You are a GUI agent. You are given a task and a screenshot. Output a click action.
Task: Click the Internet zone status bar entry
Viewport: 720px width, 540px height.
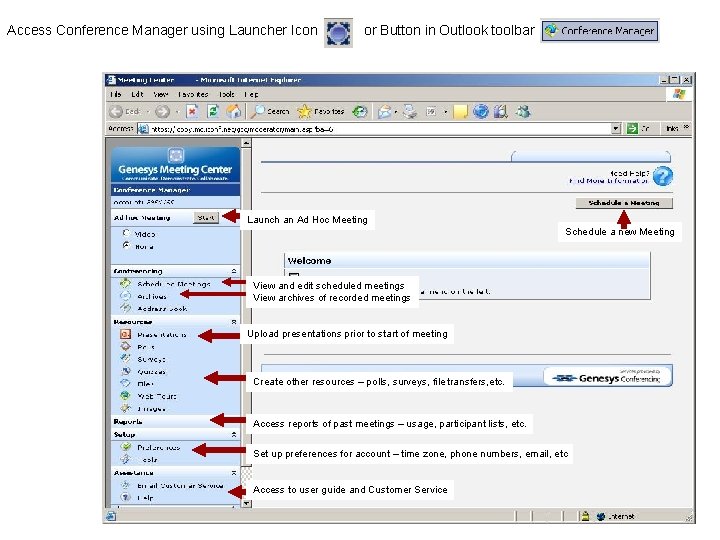(616, 517)
